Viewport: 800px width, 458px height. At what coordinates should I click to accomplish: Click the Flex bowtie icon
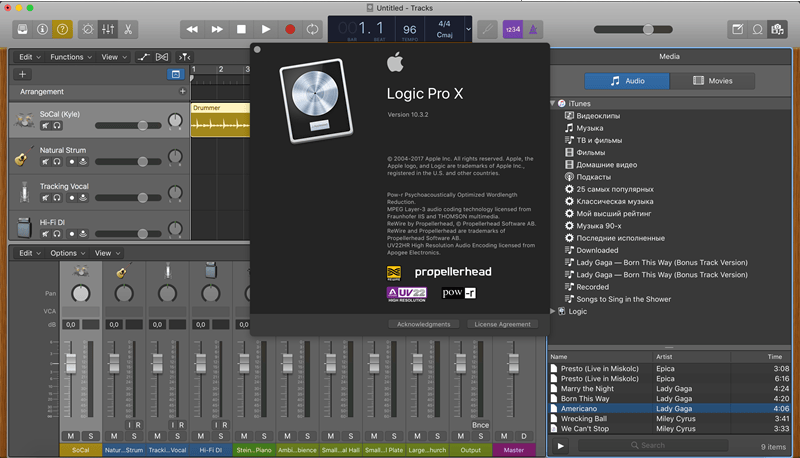(x=162, y=57)
